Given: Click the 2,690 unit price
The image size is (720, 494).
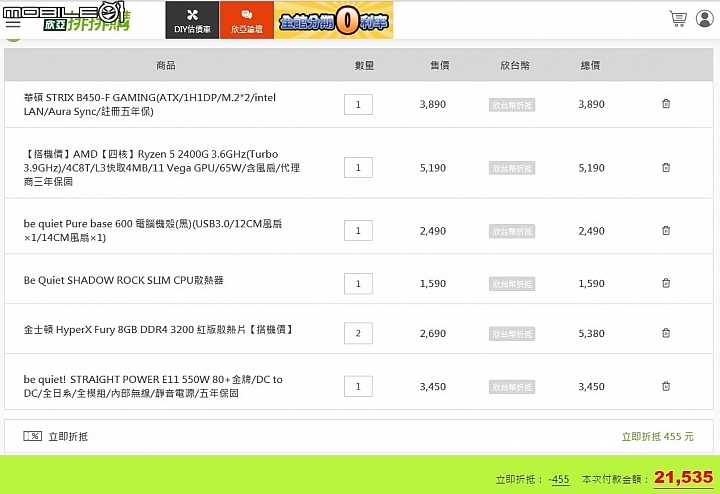Looking at the screenshot, I should (x=433, y=333).
